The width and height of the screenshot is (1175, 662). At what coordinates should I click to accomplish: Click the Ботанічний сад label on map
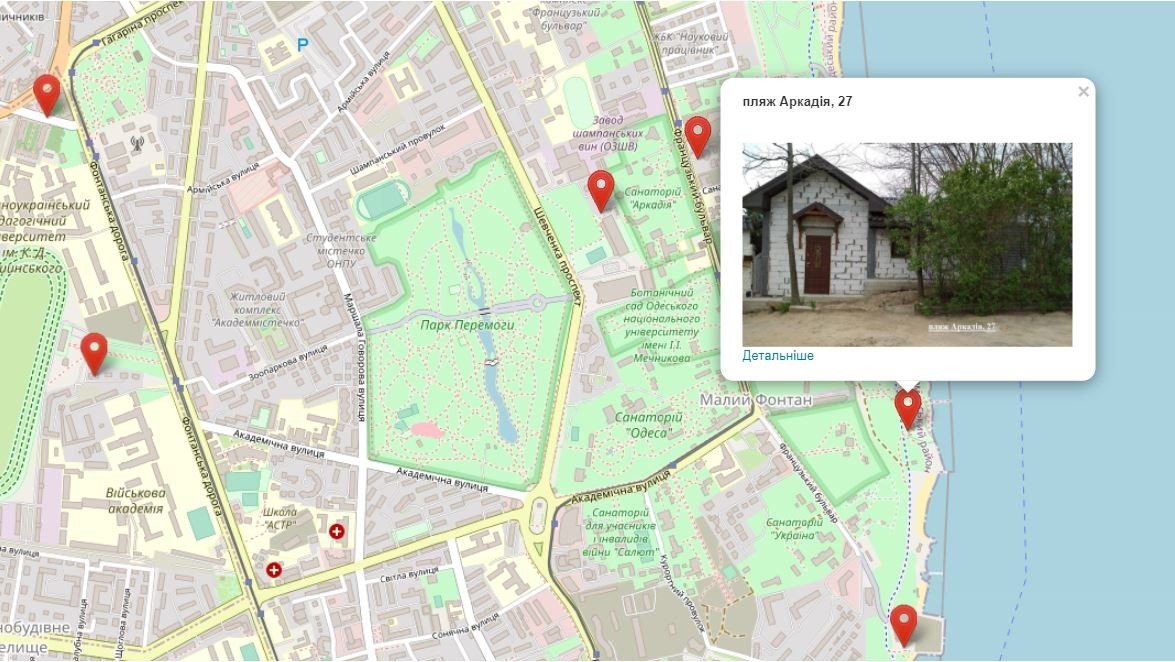(661, 325)
